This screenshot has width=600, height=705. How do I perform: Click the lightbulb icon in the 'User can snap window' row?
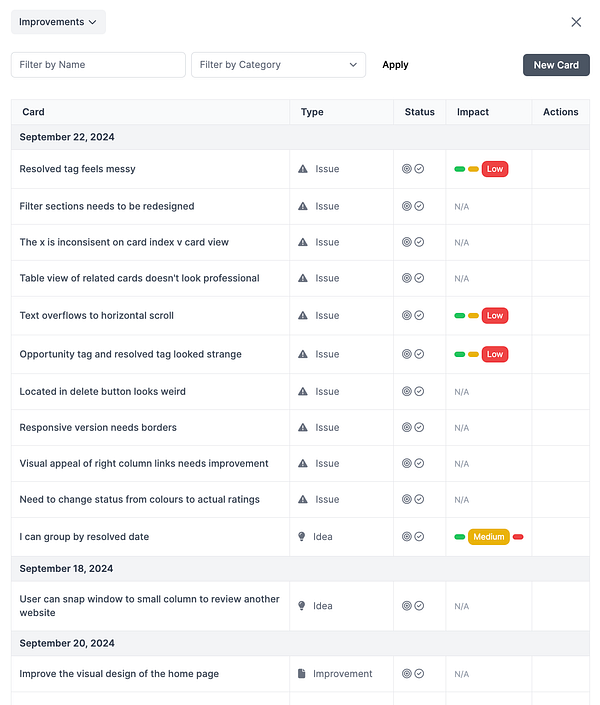pyautogui.click(x=302, y=606)
